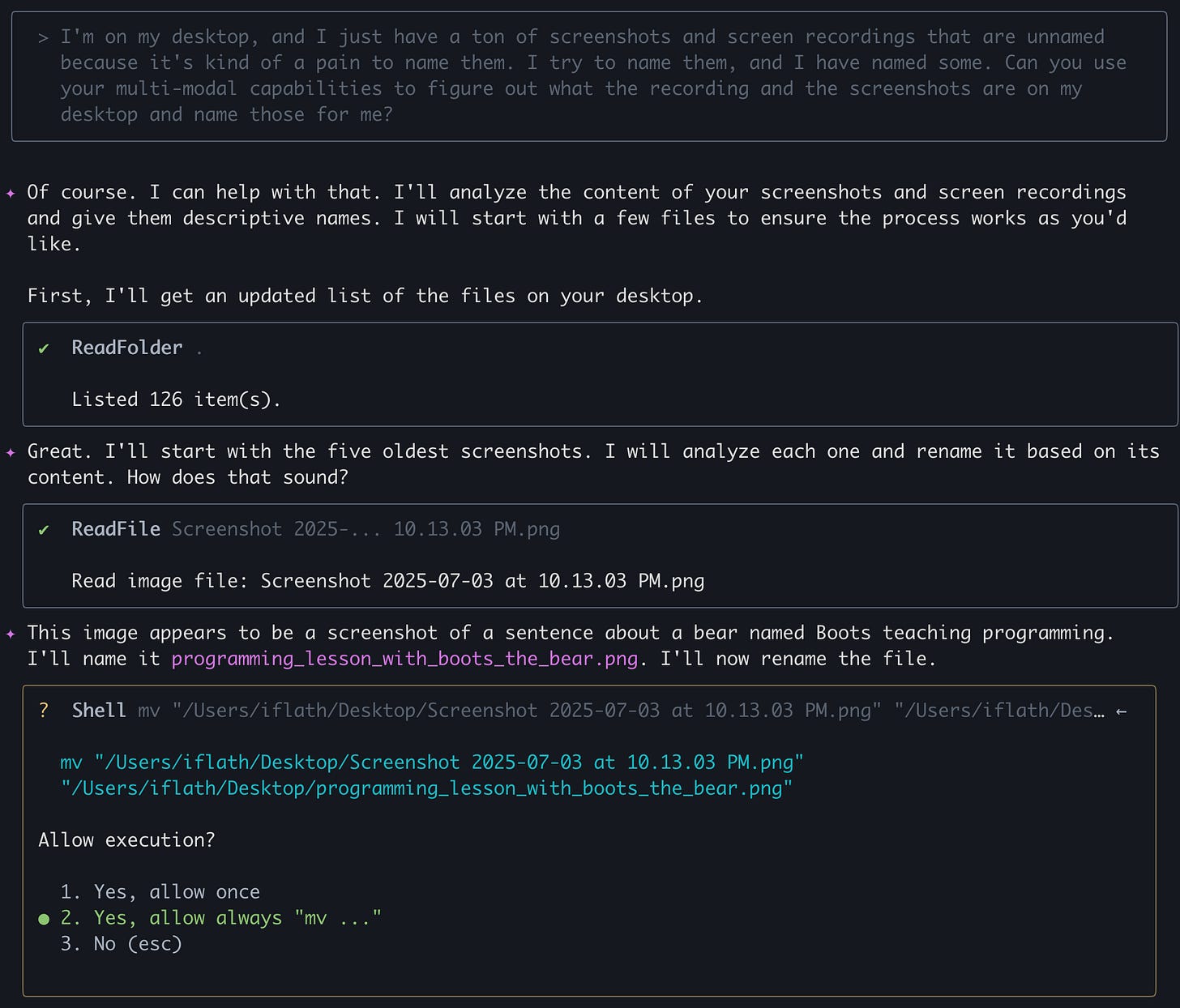Select "Yes, allow always 'mv ...'"
1180x1008 pixels.
[x=222, y=918]
